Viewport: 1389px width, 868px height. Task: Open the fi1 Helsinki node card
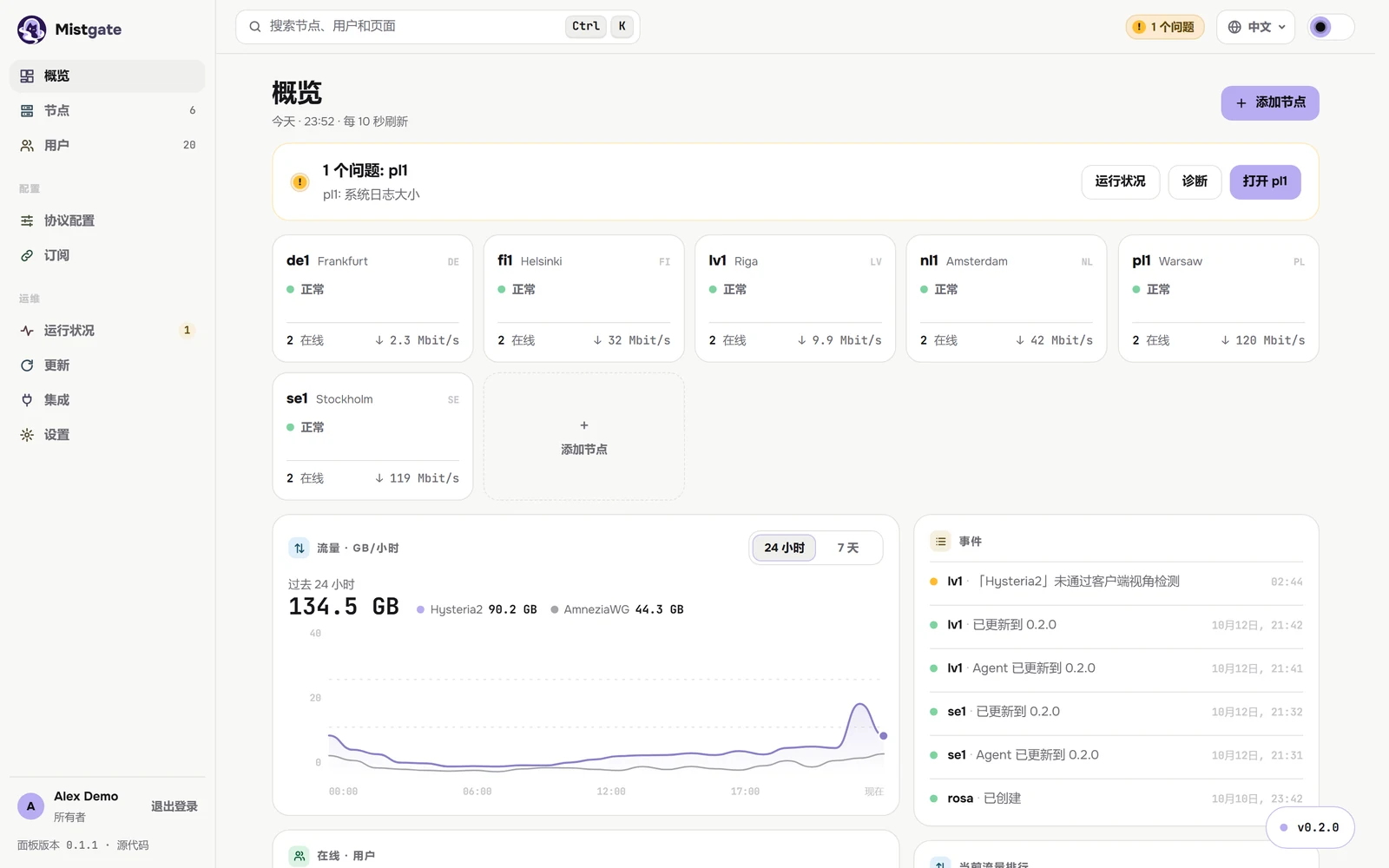[583, 299]
